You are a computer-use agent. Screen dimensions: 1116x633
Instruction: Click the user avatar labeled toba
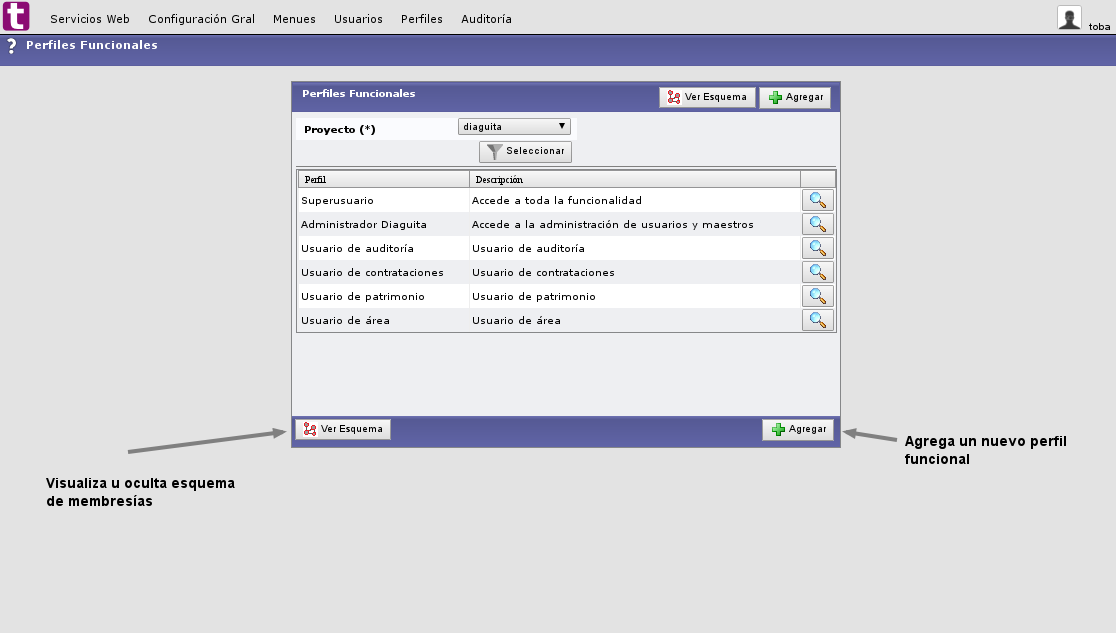1068,17
